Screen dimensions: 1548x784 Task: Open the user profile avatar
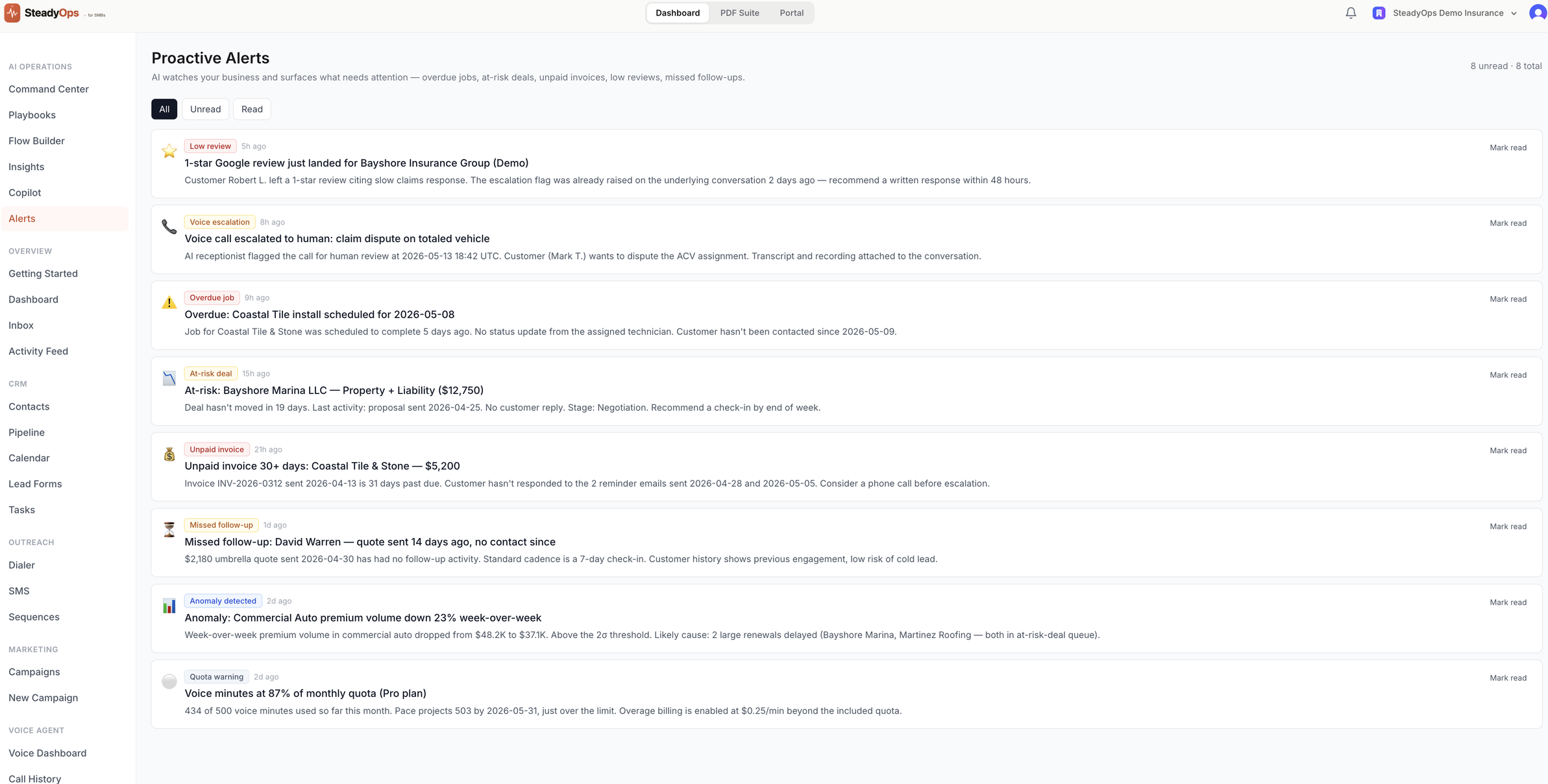tap(1538, 13)
